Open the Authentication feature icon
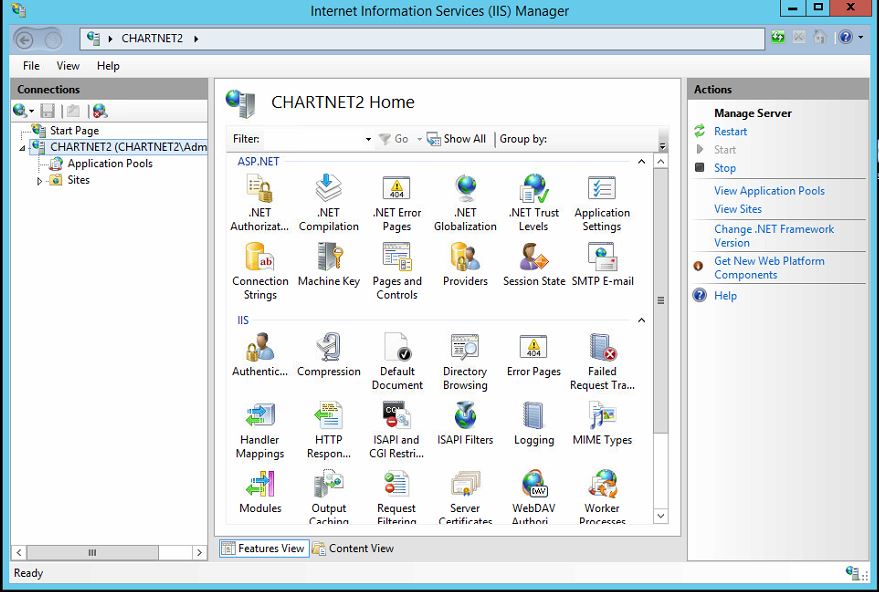 pos(260,355)
